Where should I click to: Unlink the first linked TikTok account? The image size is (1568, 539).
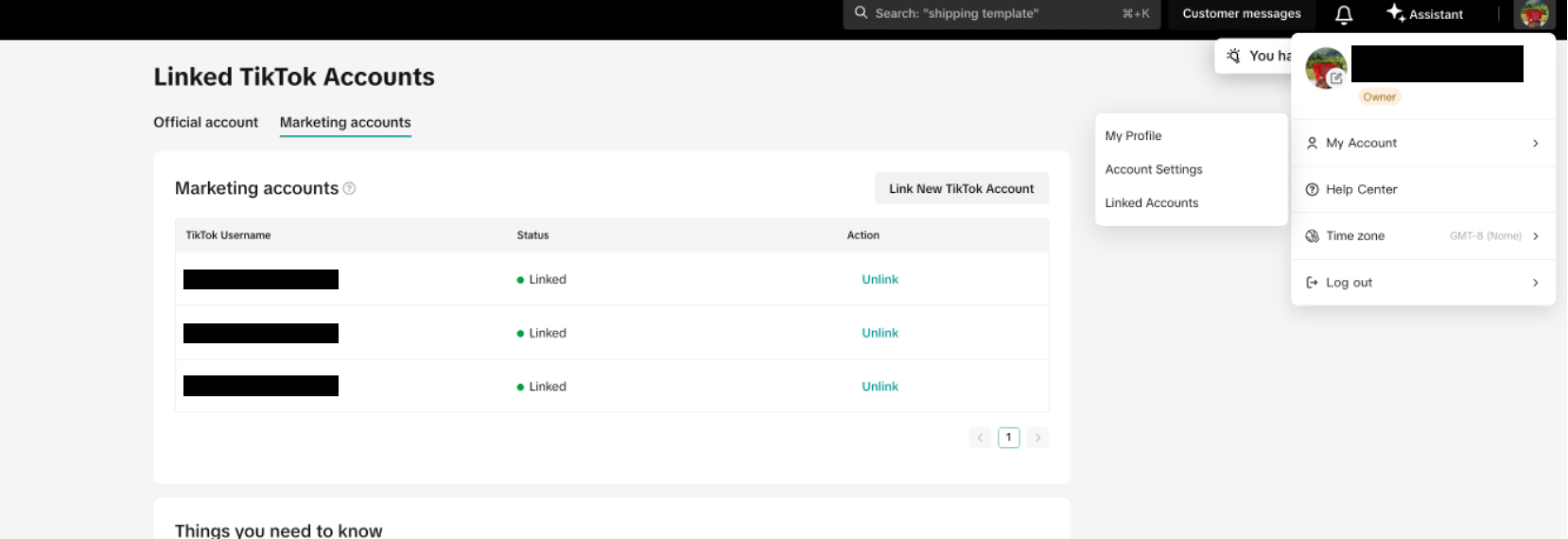880,279
